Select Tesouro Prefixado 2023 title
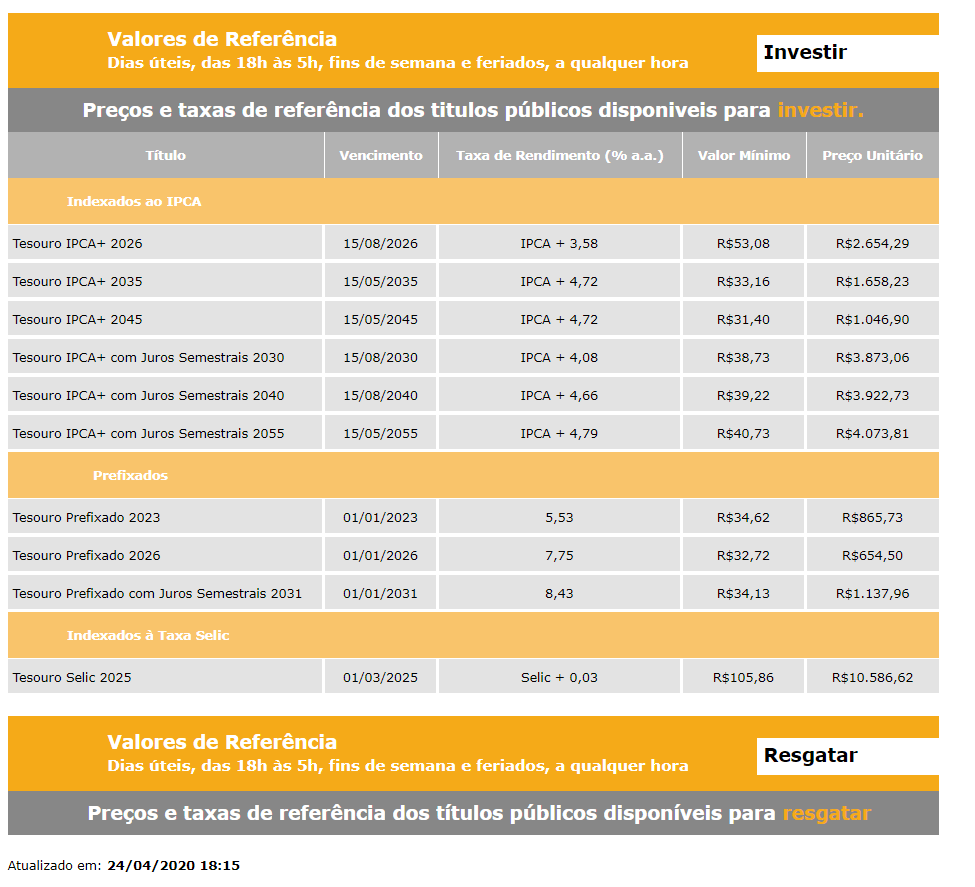The height and width of the screenshot is (887, 975). 86,518
